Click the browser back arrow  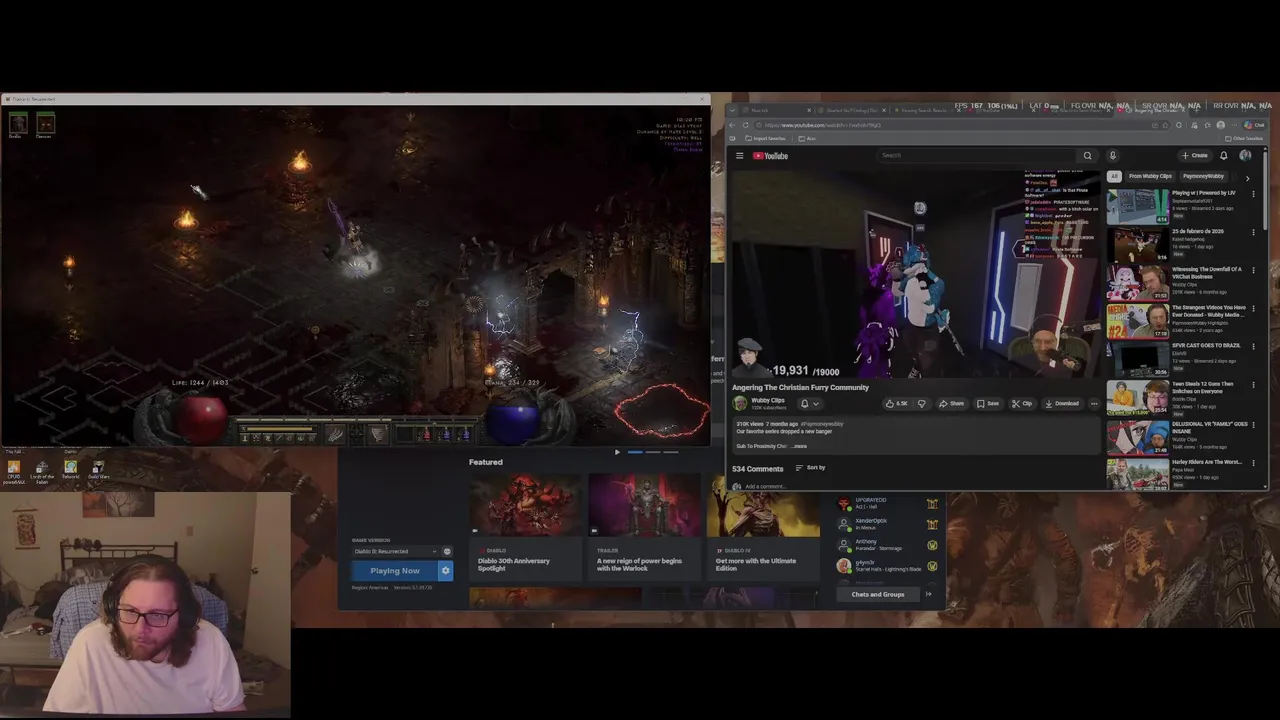point(733,125)
